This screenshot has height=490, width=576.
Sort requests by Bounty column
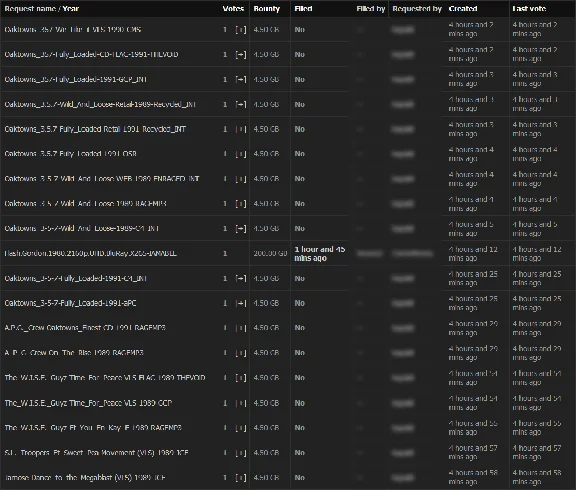point(266,8)
